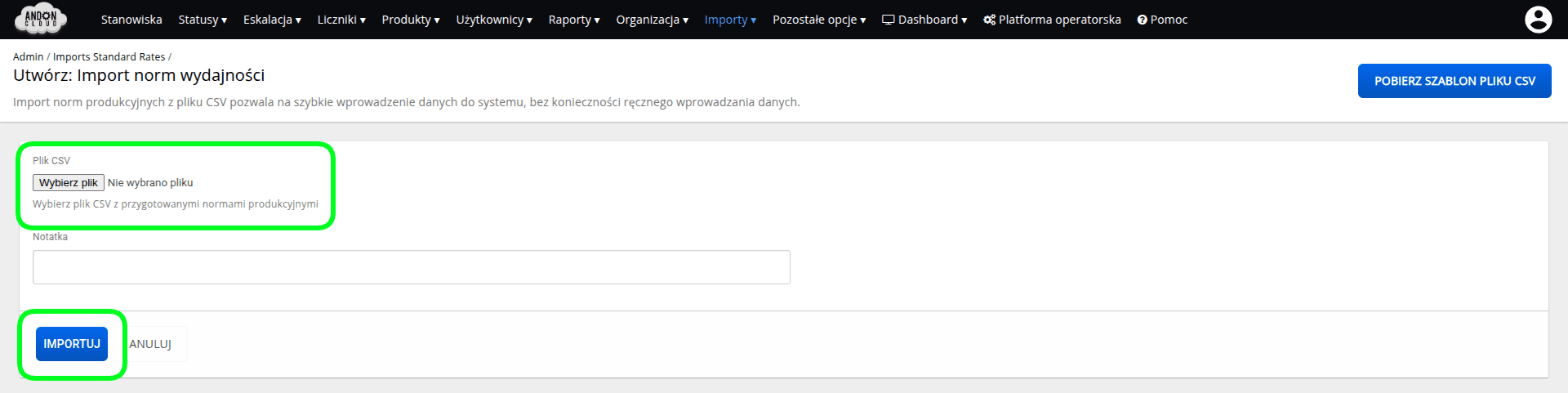This screenshot has width=1568, height=393.
Task: Open the Organizacja dropdown menu
Action: click(652, 20)
